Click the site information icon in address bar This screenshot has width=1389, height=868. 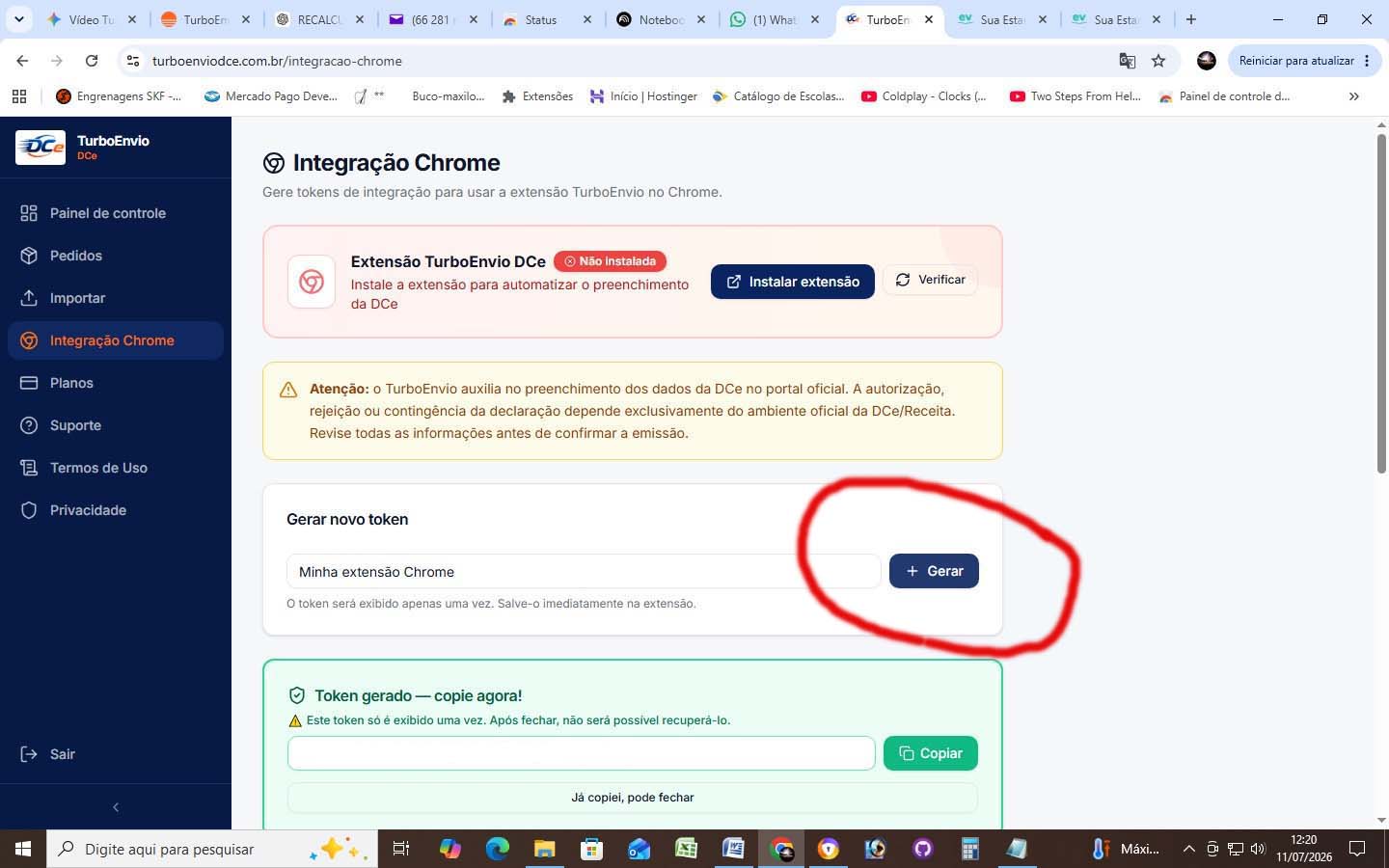coord(133,61)
